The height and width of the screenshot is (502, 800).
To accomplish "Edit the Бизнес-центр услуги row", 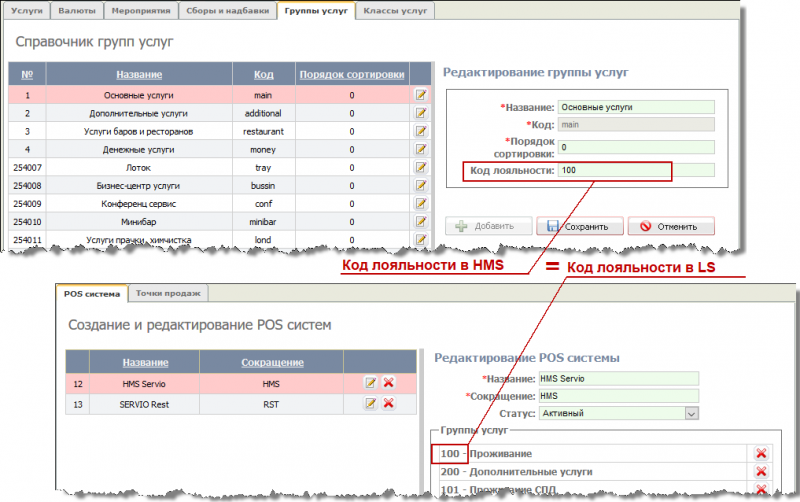I will tap(420, 185).
